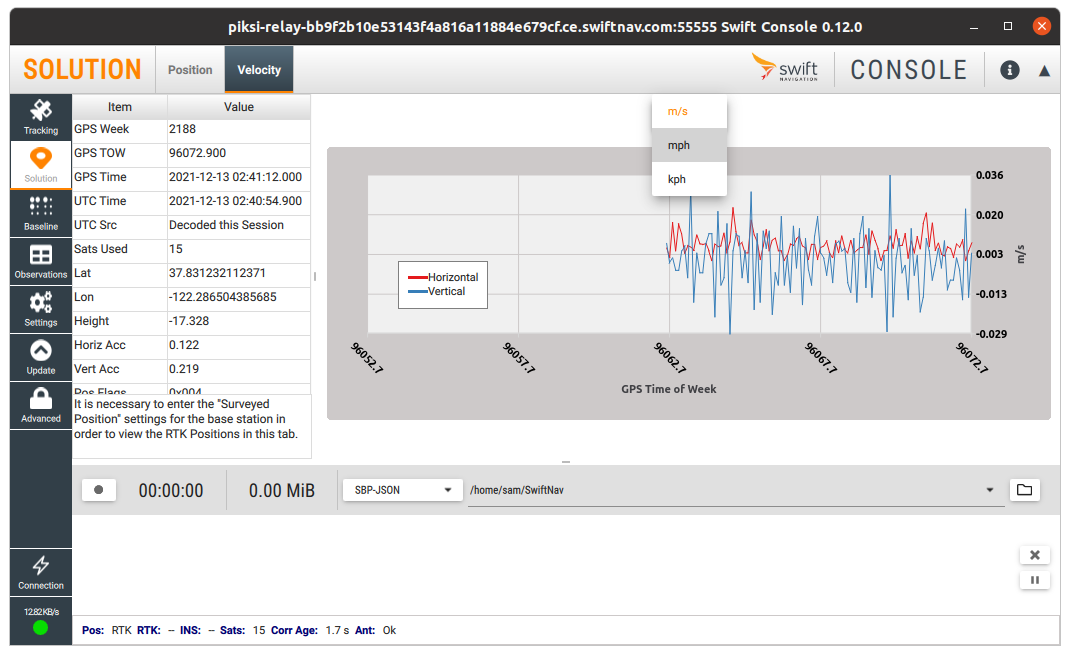Click the splitter handle below the chart
Viewport: 1070px width, 655px height.
[566, 462]
